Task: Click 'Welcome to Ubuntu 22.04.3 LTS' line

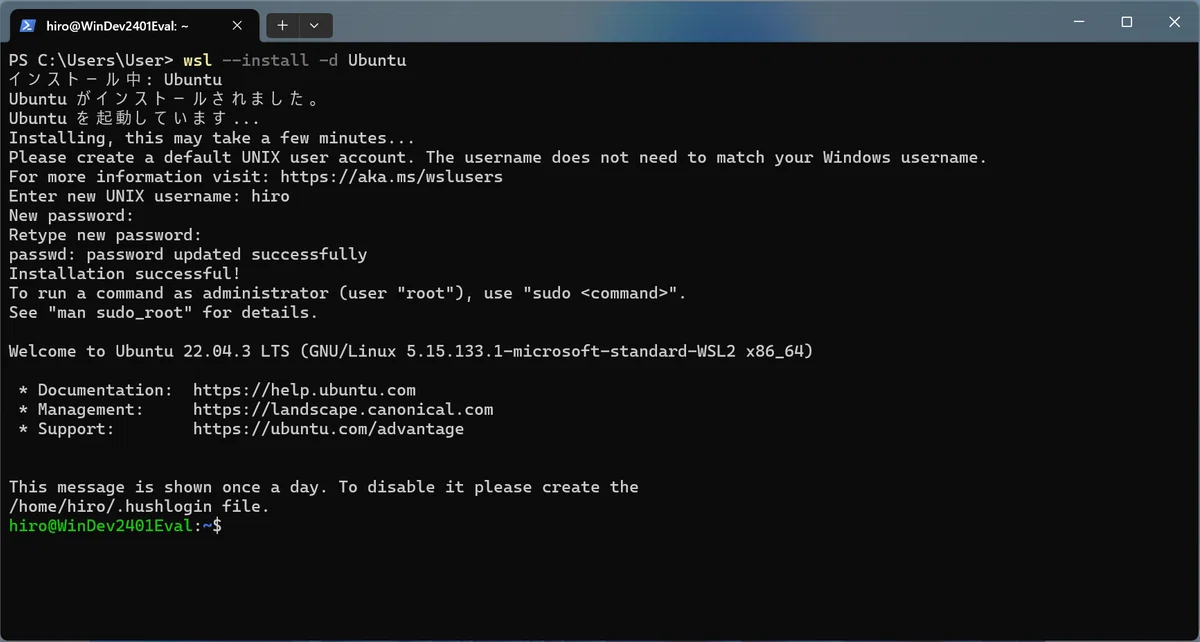Action: pos(410,351)
